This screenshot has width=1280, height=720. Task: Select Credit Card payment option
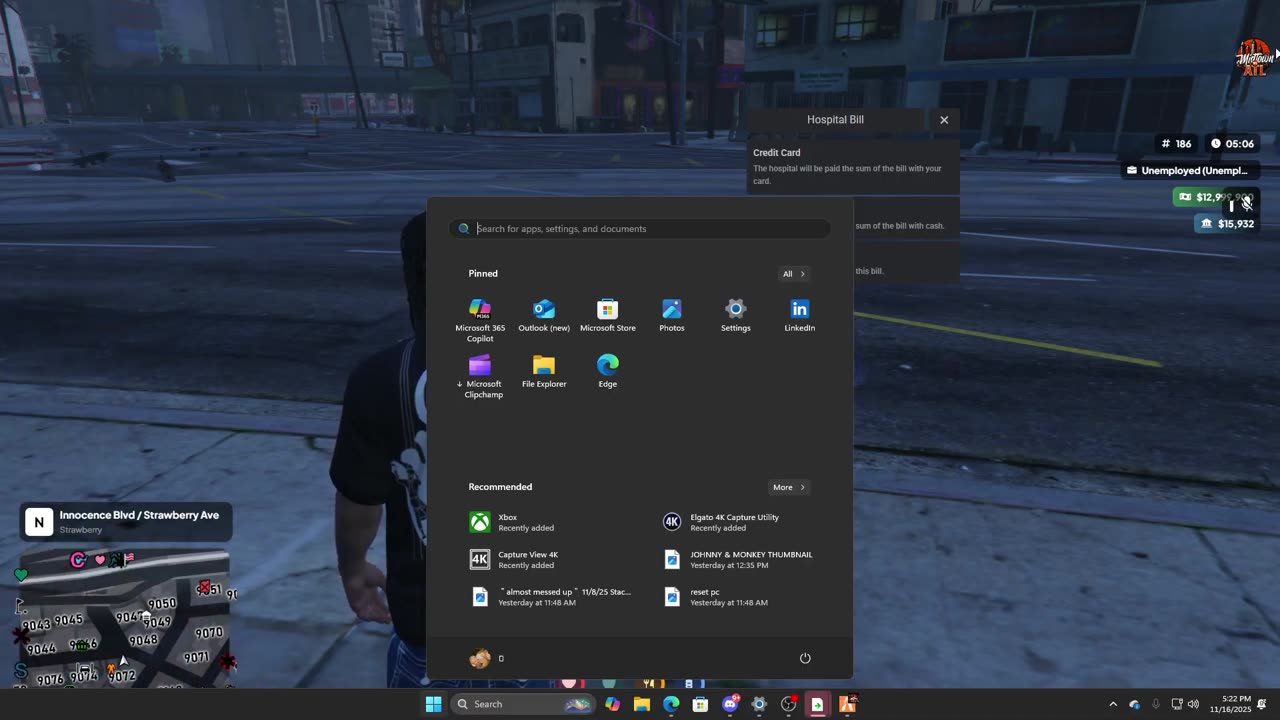coord(853,166)
